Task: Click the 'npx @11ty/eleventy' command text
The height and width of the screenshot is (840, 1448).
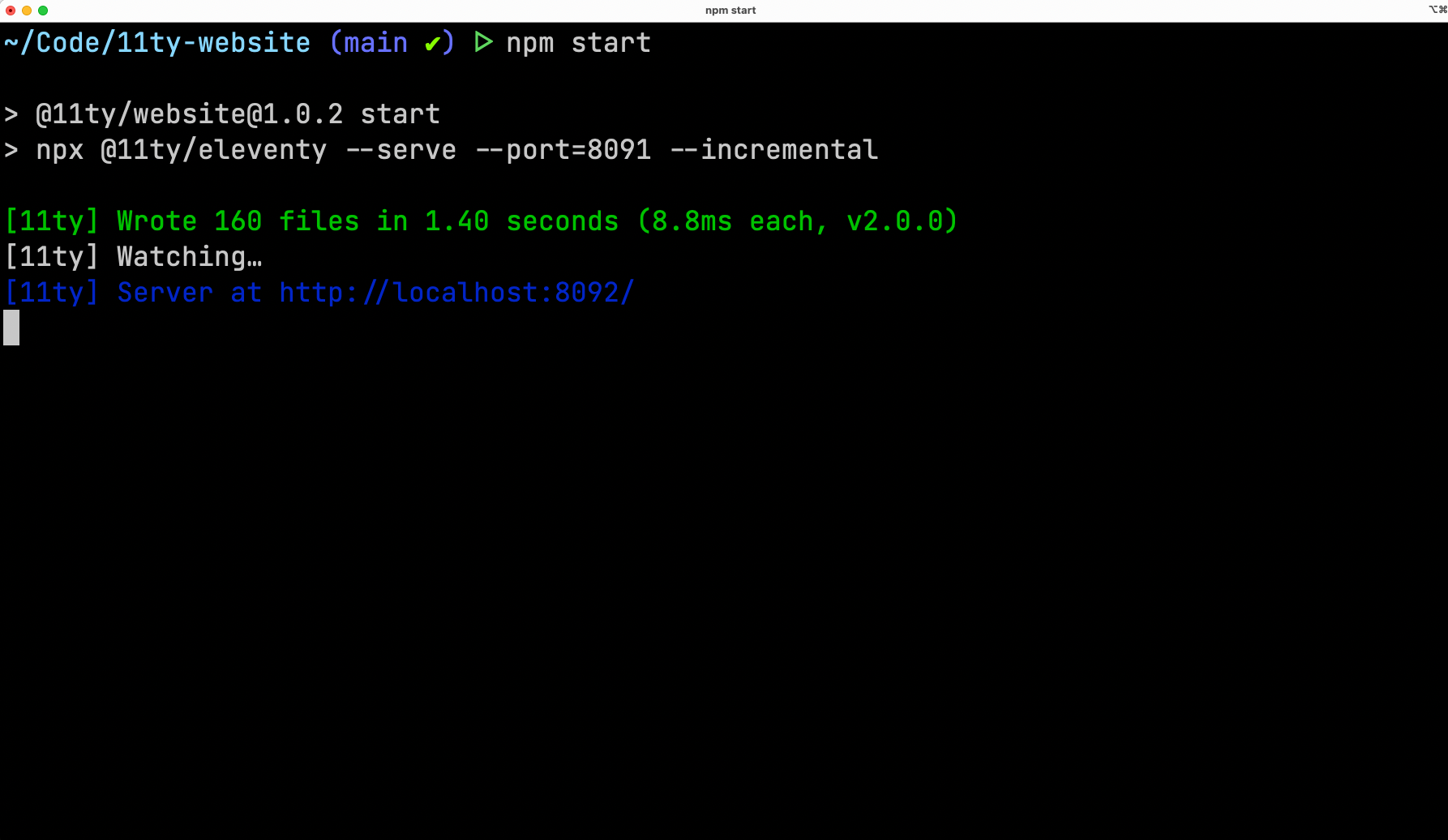Action: click(x=182, y=150)
